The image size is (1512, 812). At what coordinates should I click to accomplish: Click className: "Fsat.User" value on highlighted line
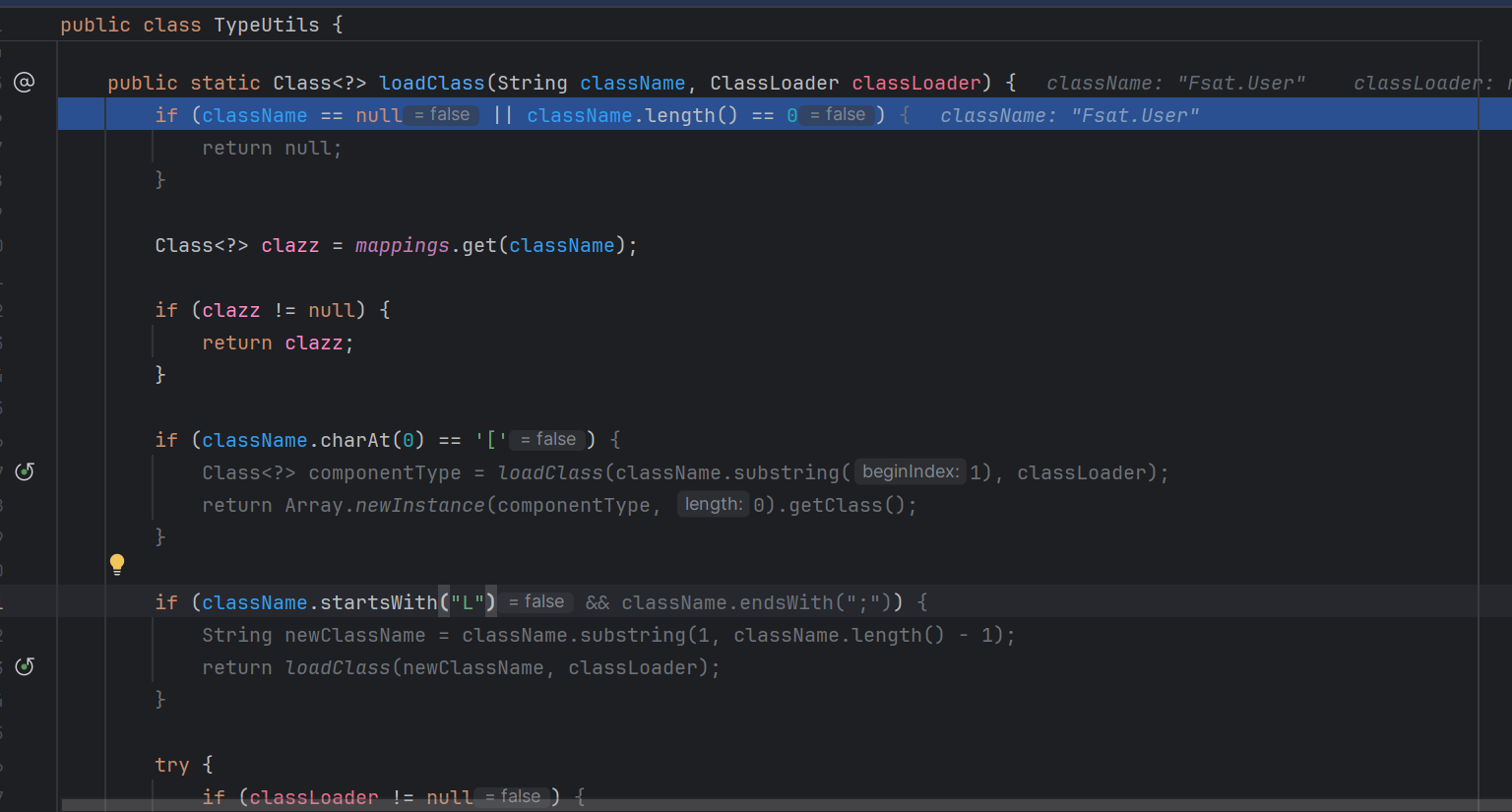[x=1069, y=116]
